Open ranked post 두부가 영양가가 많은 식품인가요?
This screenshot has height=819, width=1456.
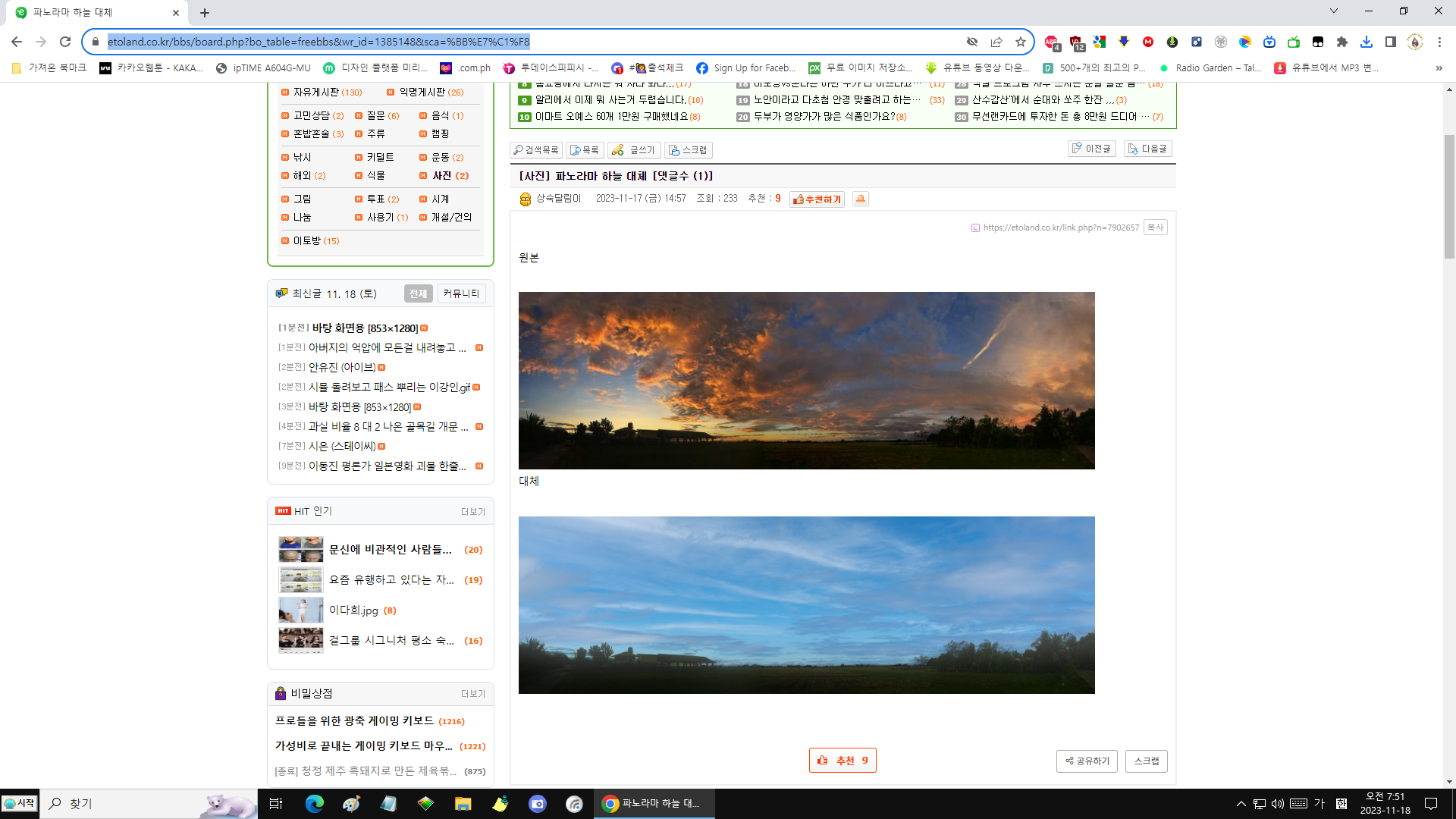[824, 117]
